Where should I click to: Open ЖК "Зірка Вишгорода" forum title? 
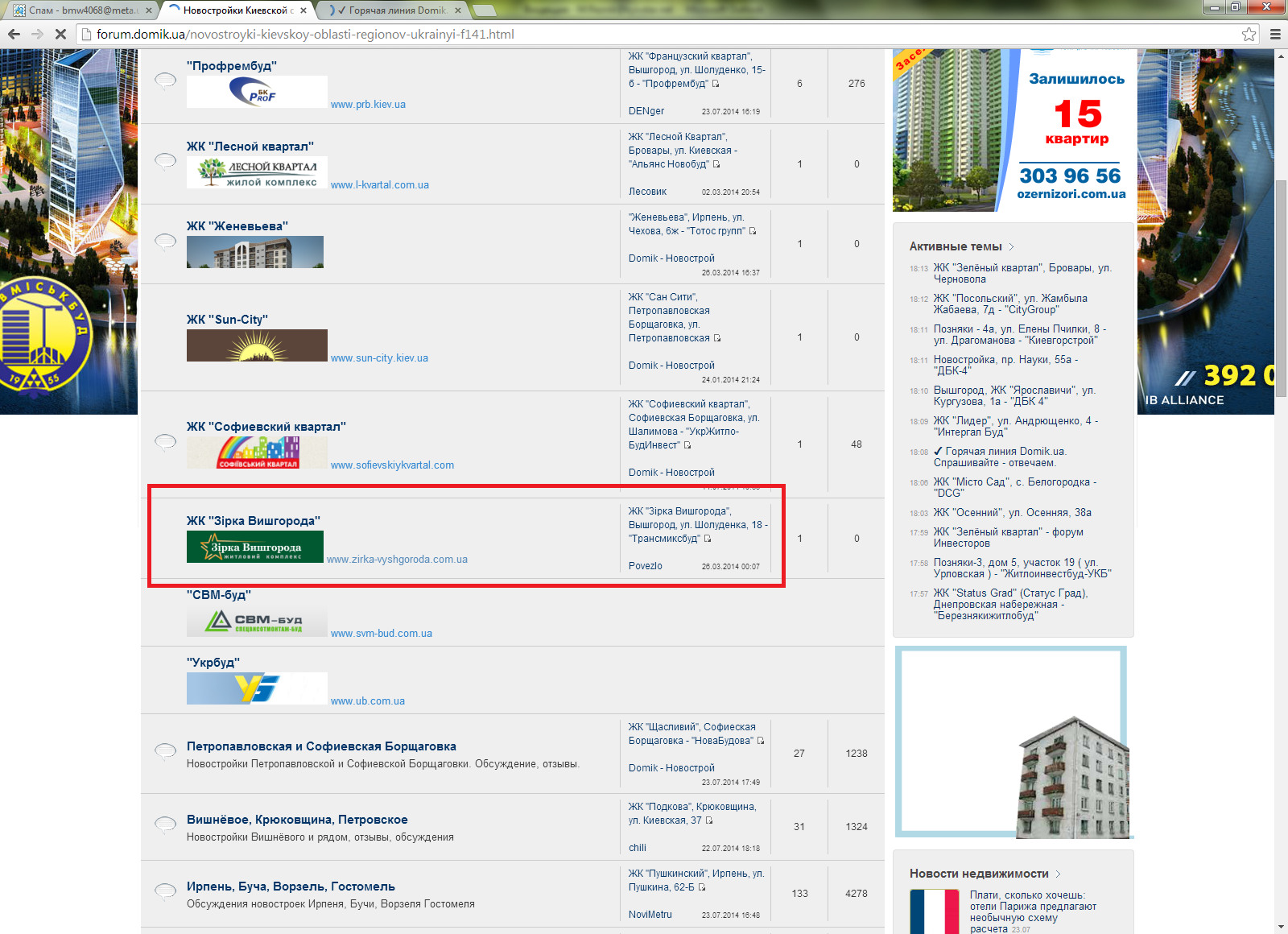pos(254,521)
